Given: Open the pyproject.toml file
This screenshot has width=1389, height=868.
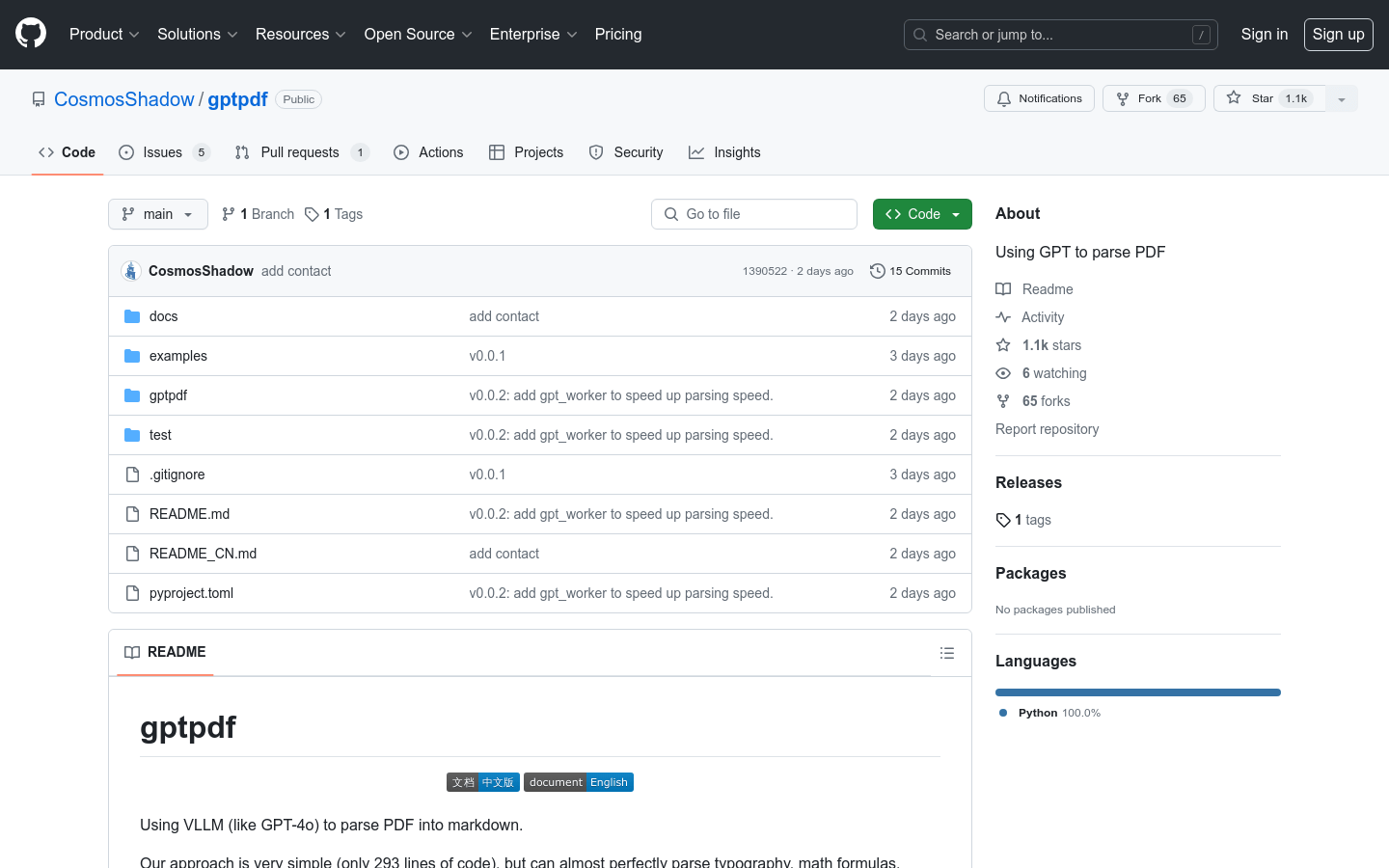Looking at the screenshot, I should pos(191,593).
